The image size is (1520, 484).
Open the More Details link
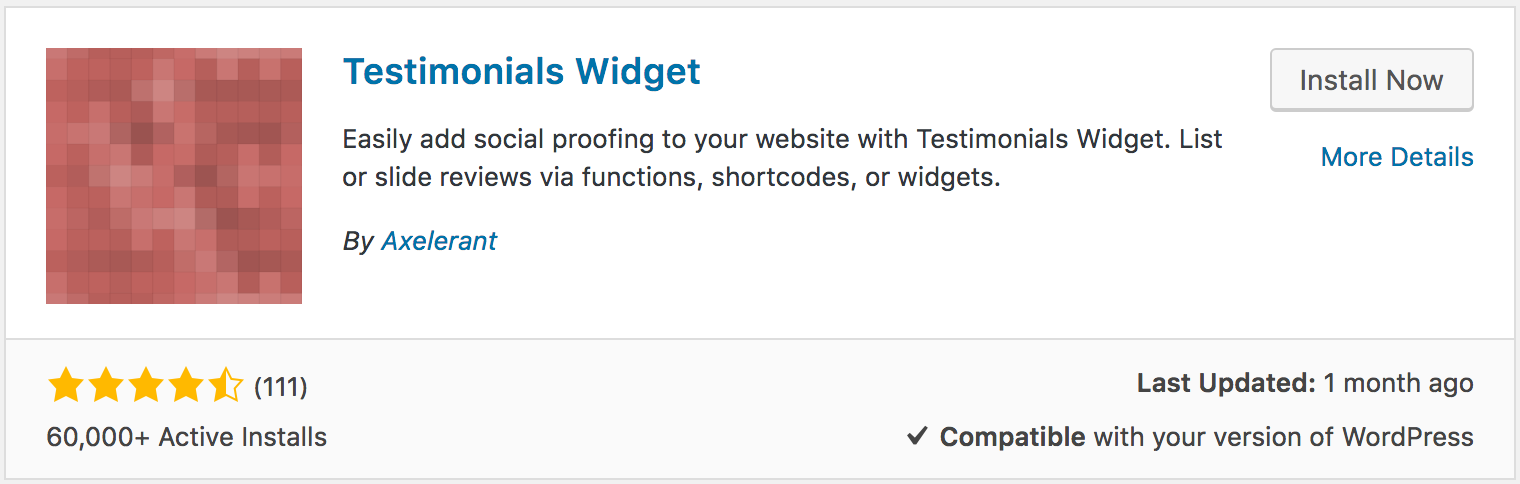[1397, 157]
